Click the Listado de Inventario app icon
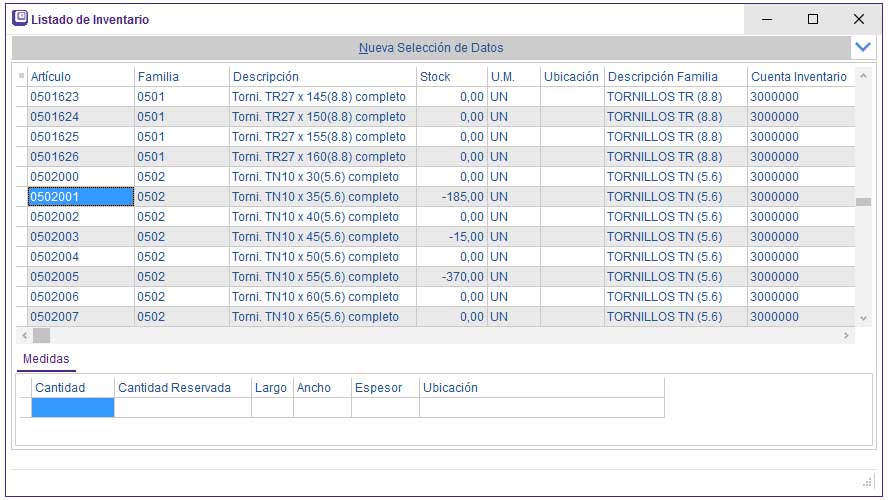 [x=19, y=19]
